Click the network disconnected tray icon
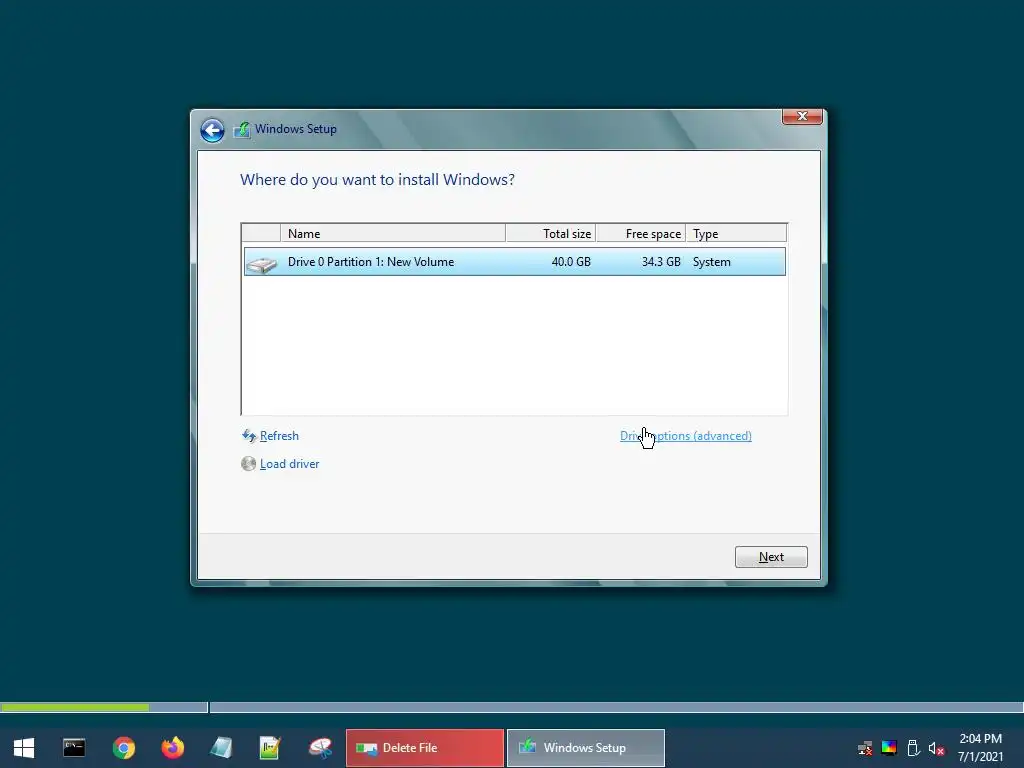 tap(865, 748)
